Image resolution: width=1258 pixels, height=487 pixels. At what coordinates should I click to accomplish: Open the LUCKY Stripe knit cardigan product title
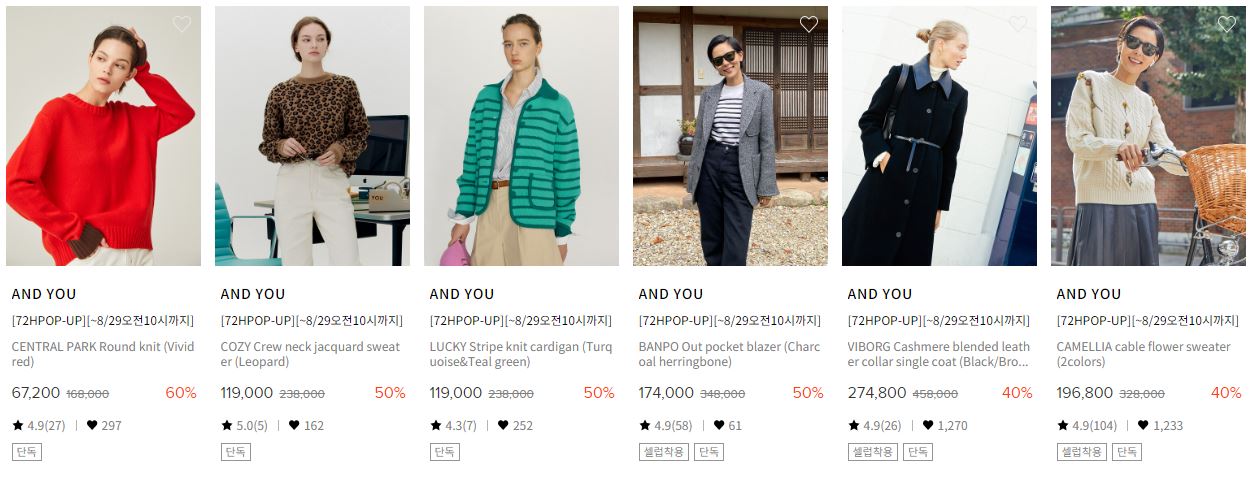pos(522,354)
